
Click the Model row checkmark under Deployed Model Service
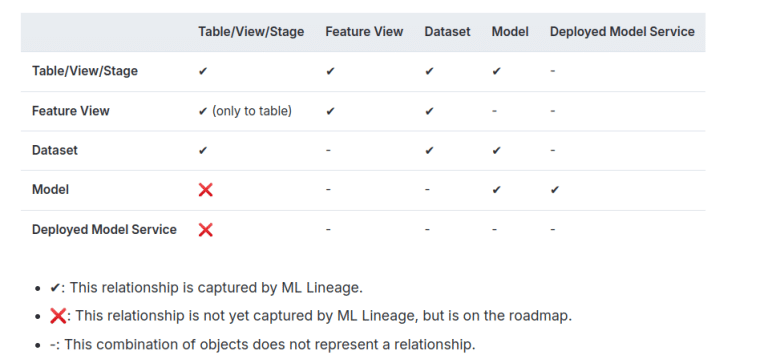(554, 190)
